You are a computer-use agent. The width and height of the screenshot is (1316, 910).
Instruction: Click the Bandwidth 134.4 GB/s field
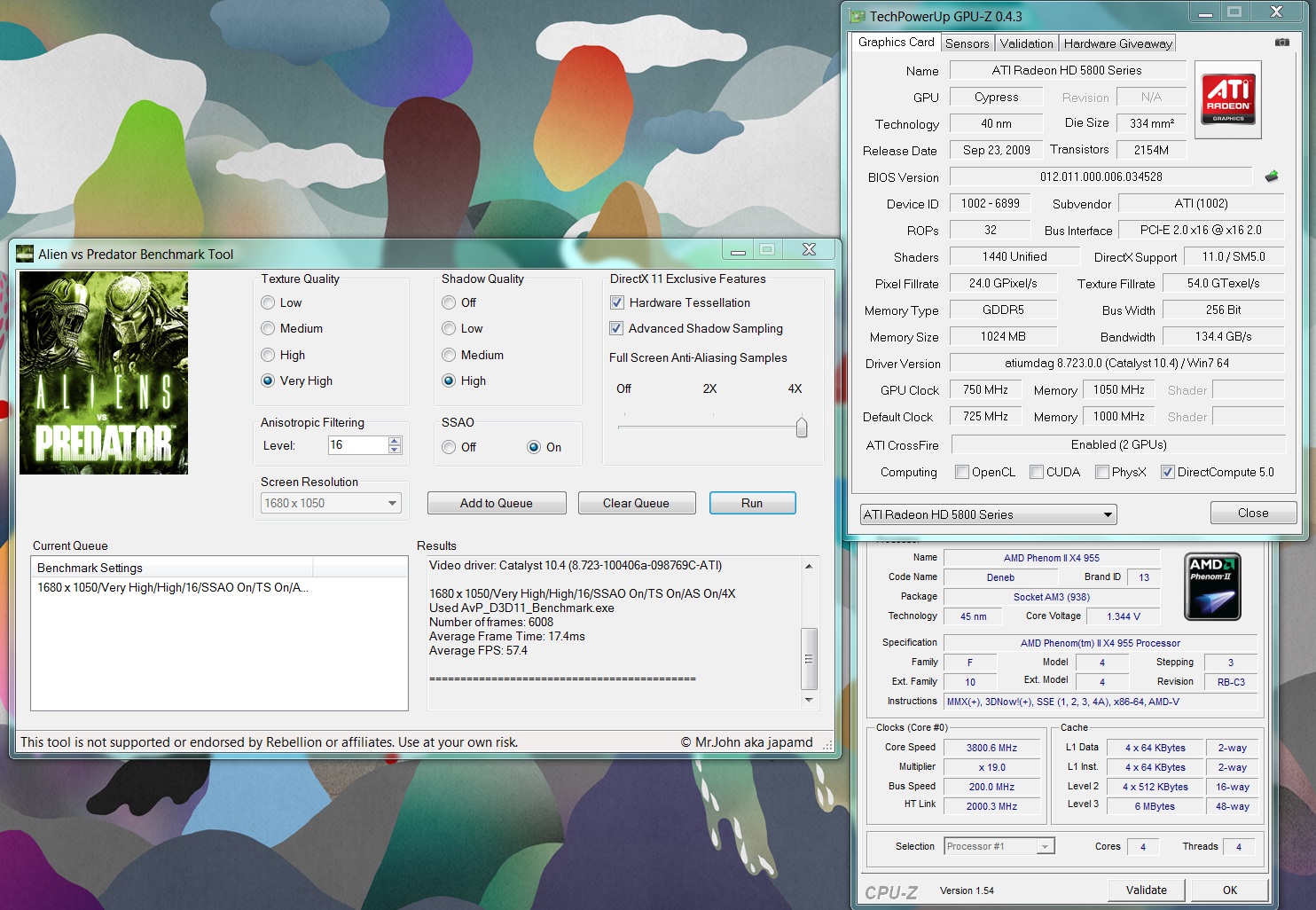tap(1223, 336)
